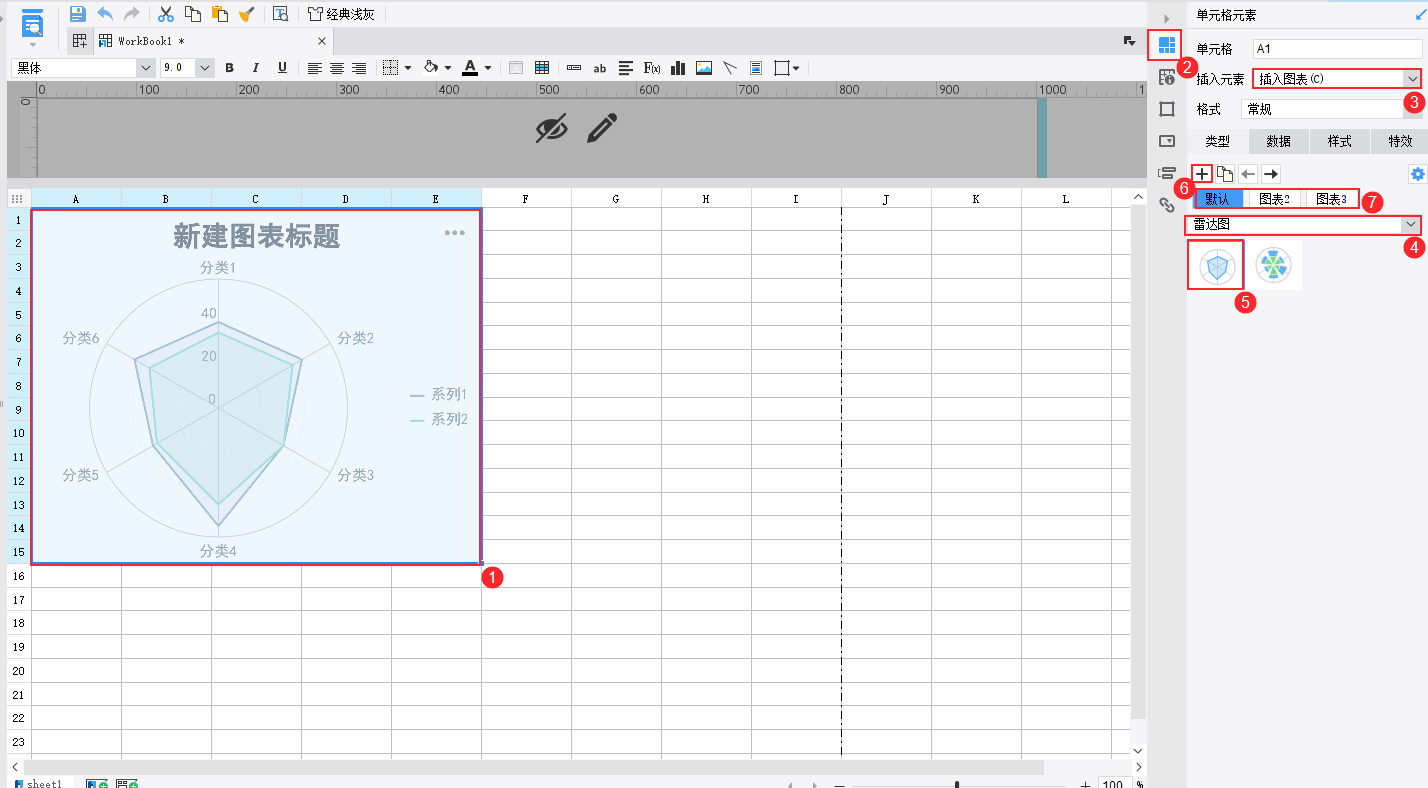Insert a formula with the F(x) icon
Screen dimensions: 1428x788
click(x=652, y=68)
